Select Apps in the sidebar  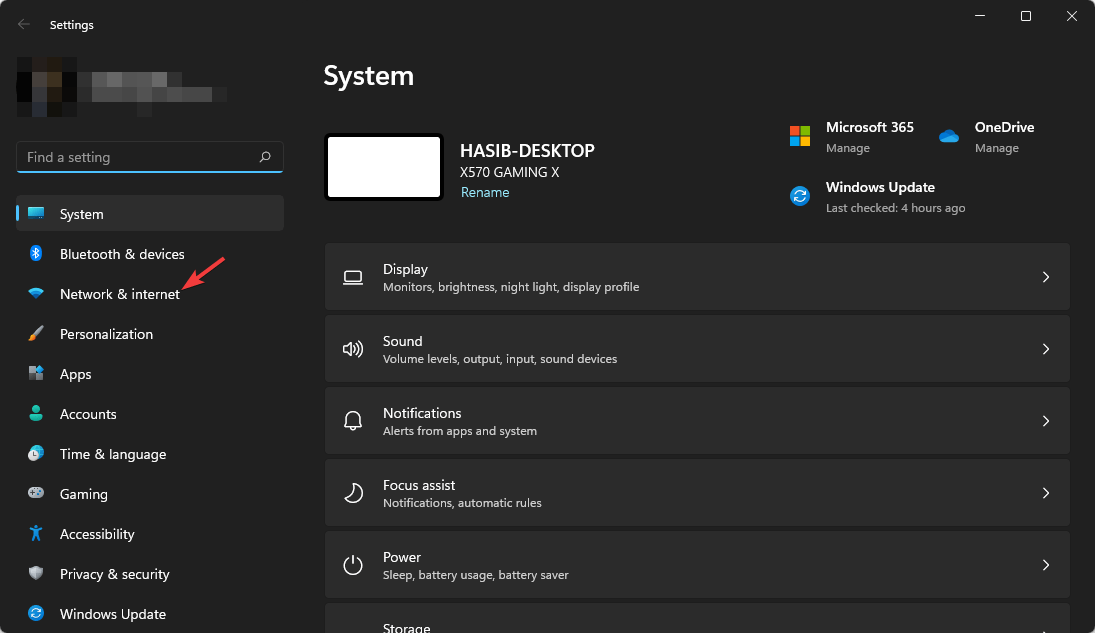(77, 374)
